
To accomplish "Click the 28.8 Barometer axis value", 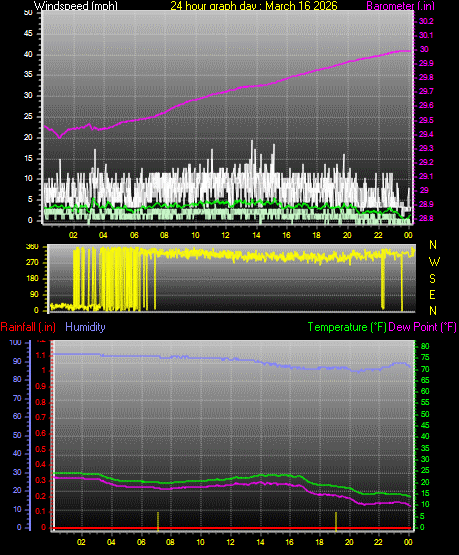I will pyautogui.click(x=426, y=218).
